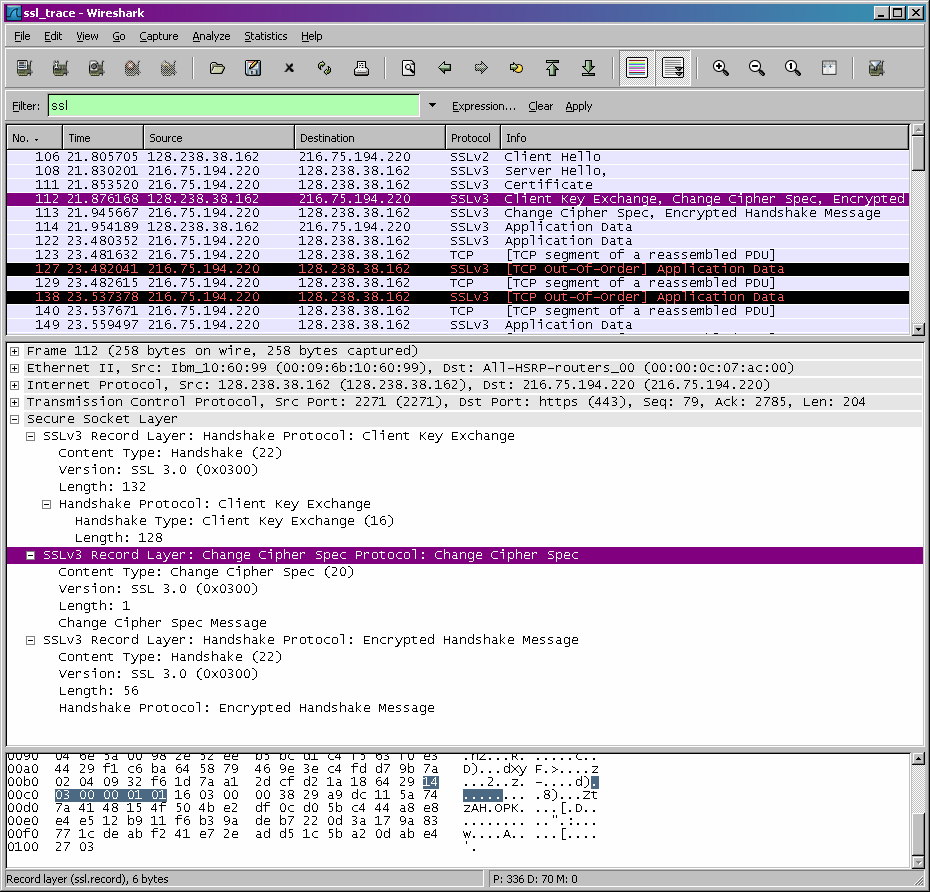Open the Help menu
The height and width of the screenshot is (892, 930).
click(x=311, y=36)
